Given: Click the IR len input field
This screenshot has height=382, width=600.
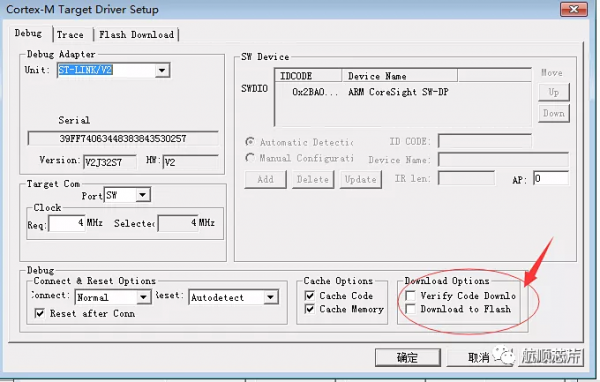Looking at the screenshot, I should (x=466, y=178).
